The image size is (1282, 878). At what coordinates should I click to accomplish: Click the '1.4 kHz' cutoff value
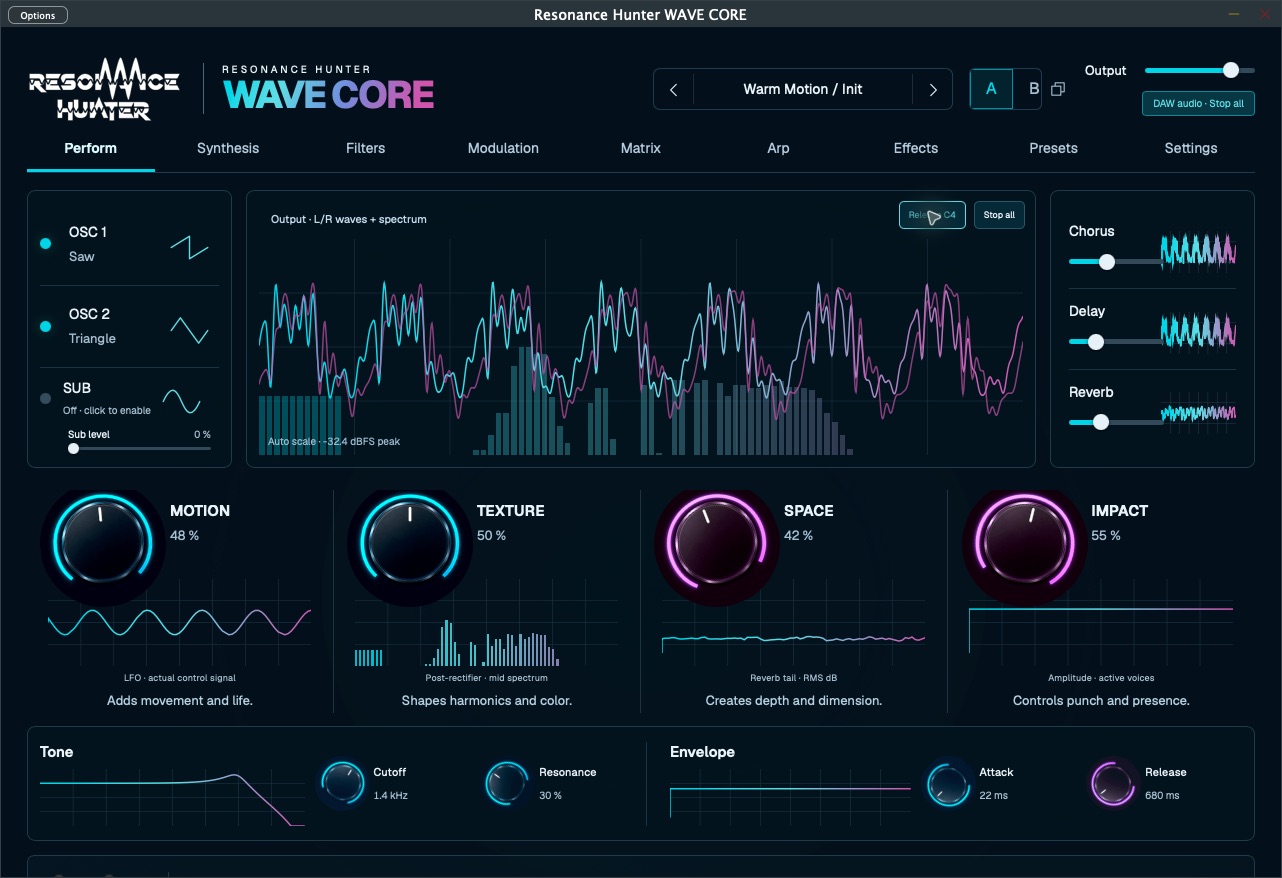pos(390,796)
